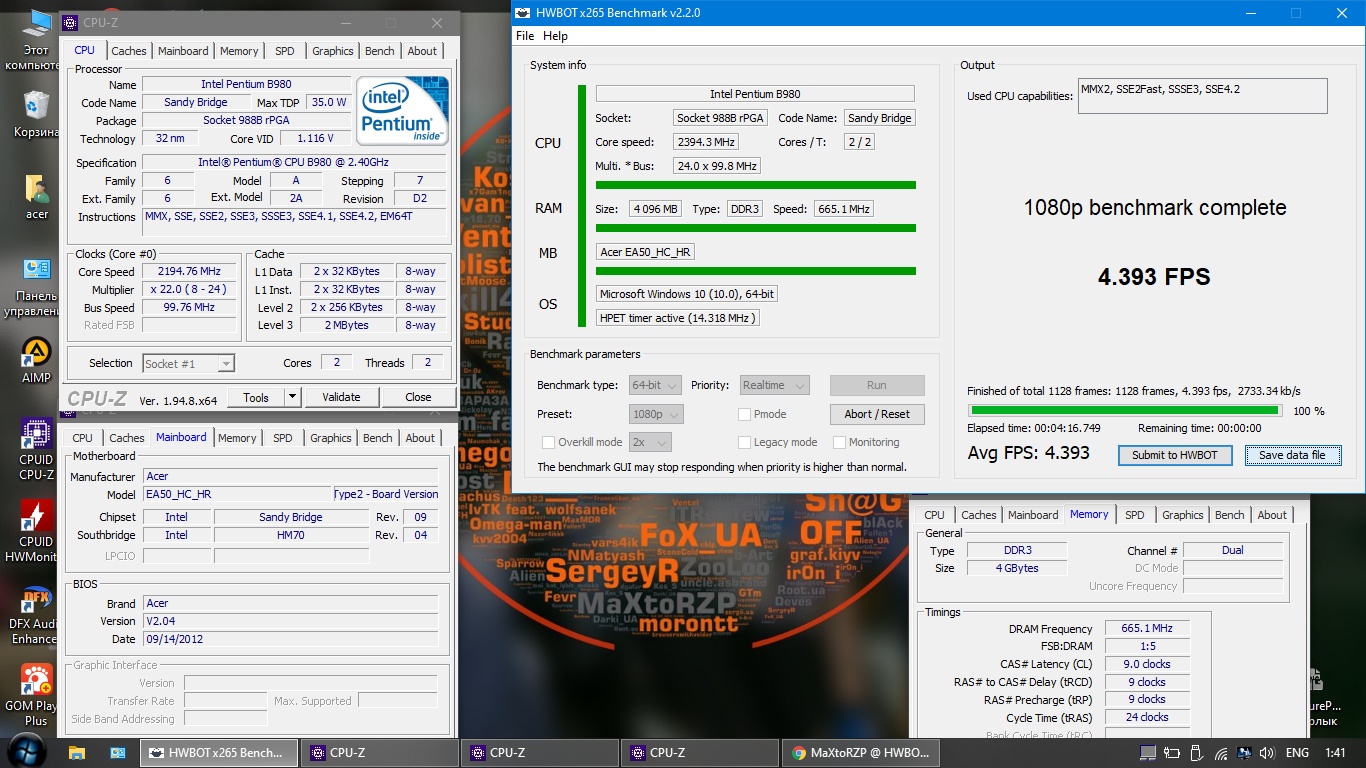Open the taskbar clock showing 1:41
This screenshot has height=768, width=1366.
point(1335,753)
